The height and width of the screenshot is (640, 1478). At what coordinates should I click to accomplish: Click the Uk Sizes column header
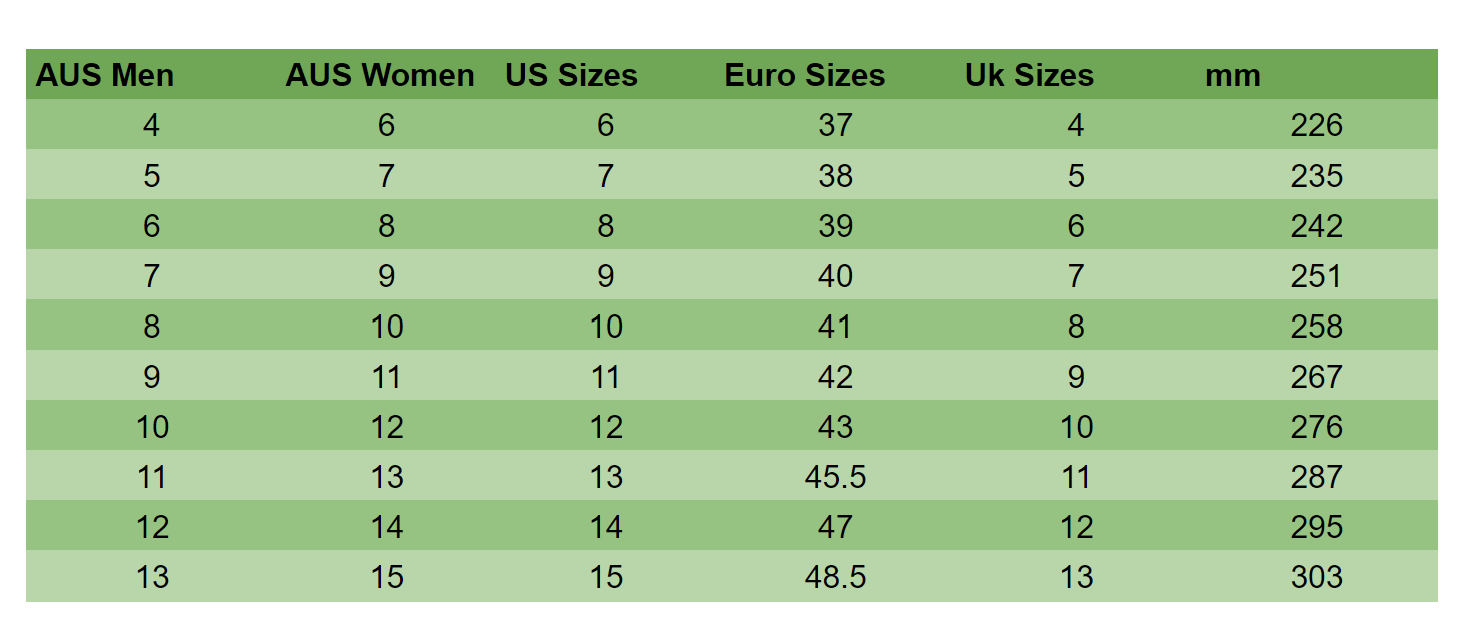(x=1029, y=75)
